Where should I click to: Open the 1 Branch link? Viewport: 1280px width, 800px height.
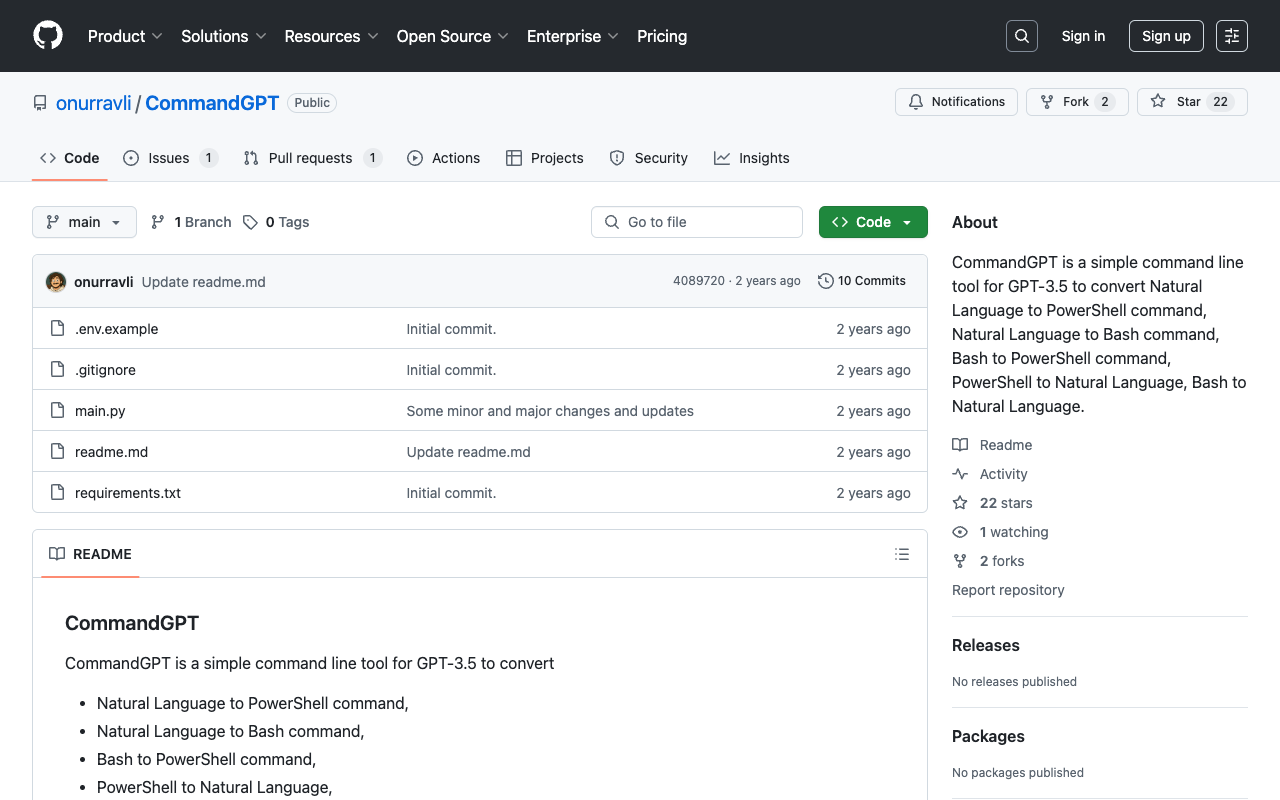[x=191, y=222]
